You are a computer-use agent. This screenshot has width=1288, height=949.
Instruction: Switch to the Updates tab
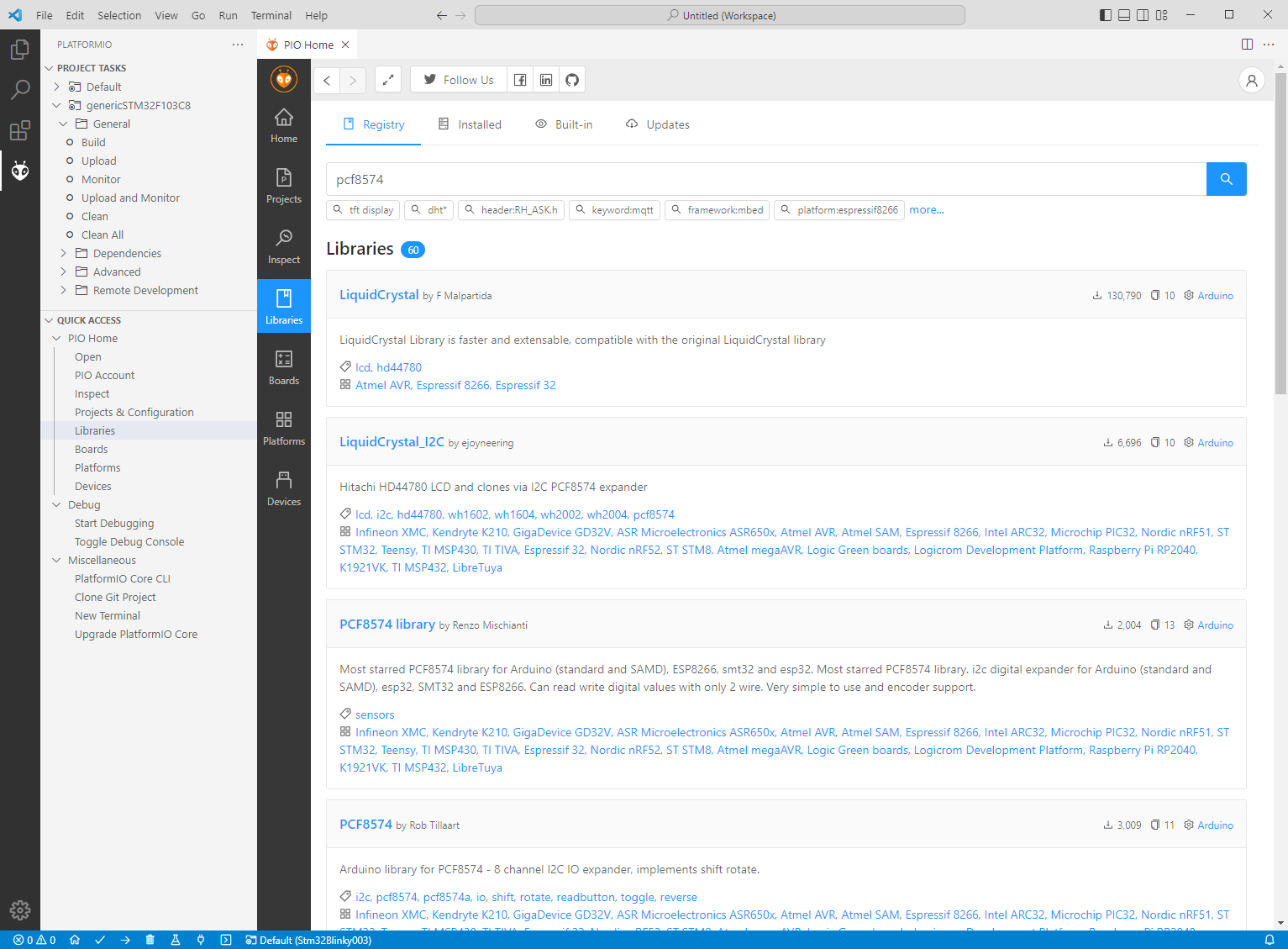tap(657, 124)
